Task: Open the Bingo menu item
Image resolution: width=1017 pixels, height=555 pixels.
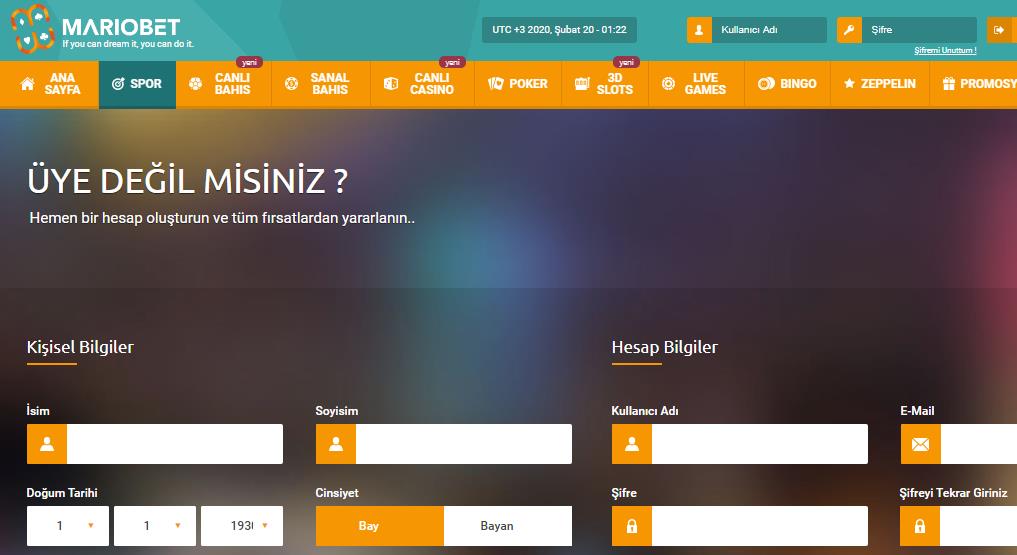Action: coord(787,84)
